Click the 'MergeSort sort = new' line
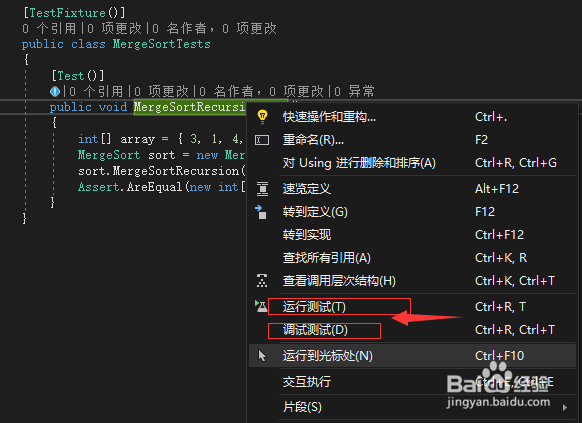 pos(161,155)
